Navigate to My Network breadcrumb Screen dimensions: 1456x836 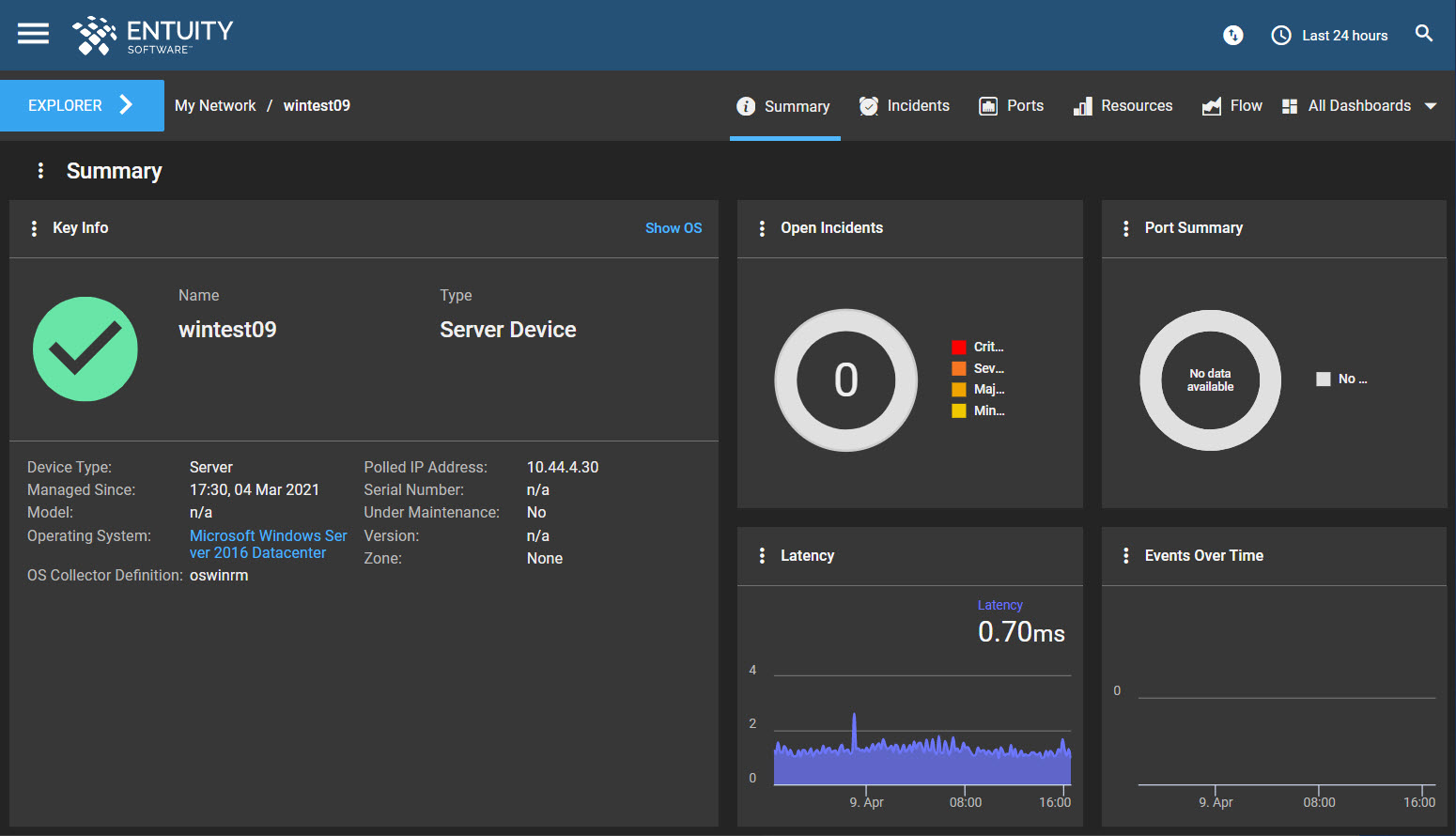(x=215, y=106)
